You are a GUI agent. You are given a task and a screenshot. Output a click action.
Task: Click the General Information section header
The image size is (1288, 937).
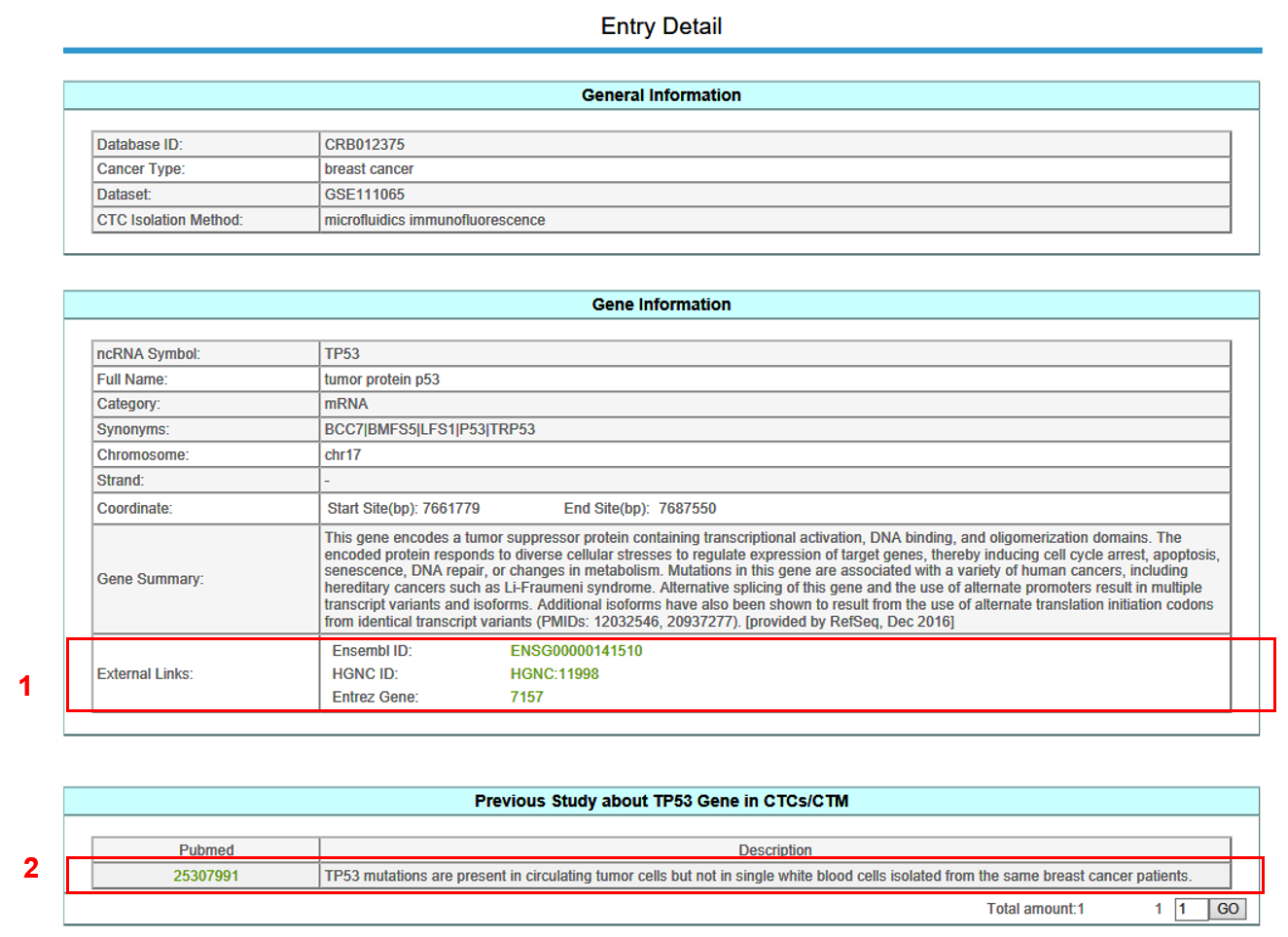tap(661, 95)
